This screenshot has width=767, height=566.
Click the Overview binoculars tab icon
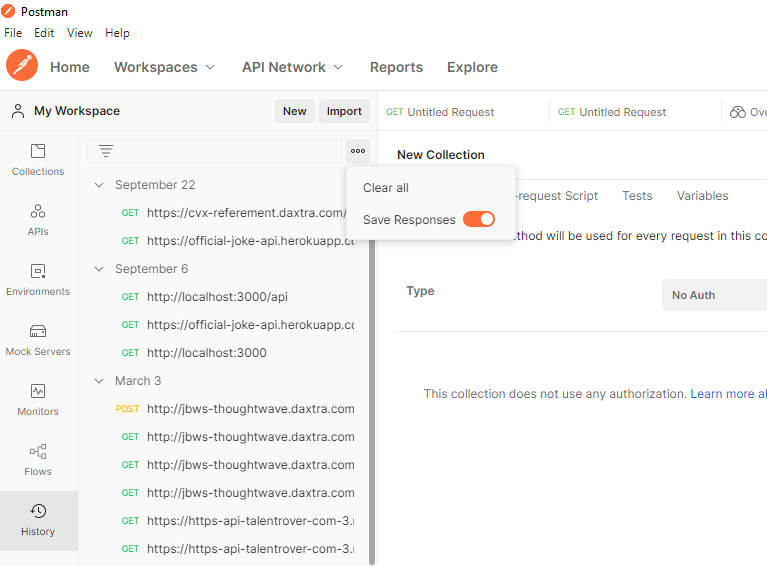click(x=738, y=112)
